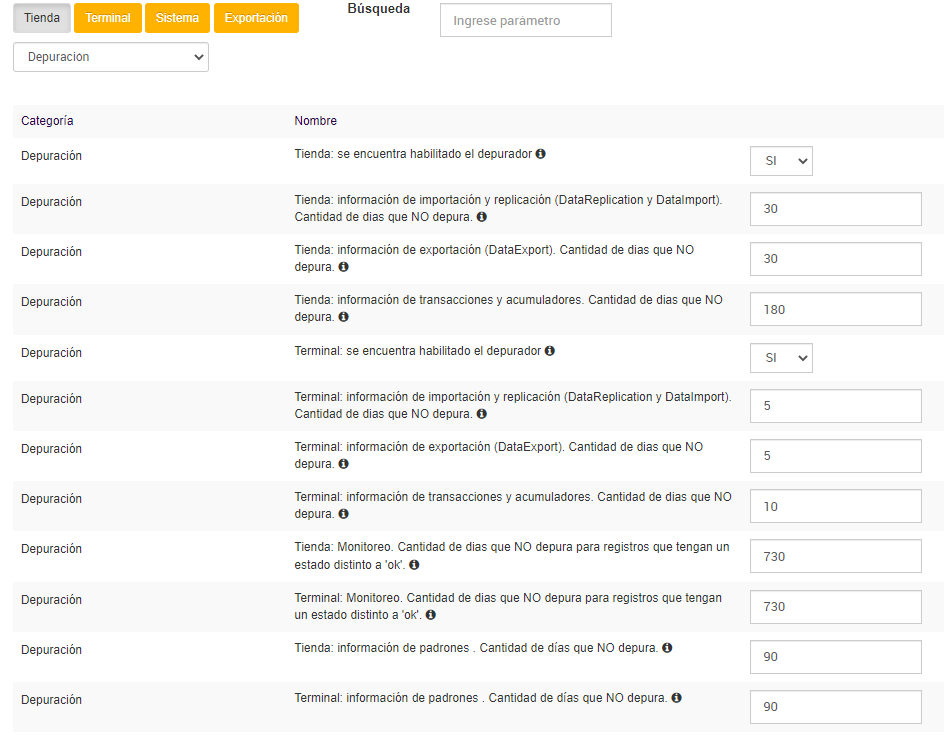Select the Tienda tab
Screen dimensions: 944x735
pyautogui.click(x=42, y=18)
